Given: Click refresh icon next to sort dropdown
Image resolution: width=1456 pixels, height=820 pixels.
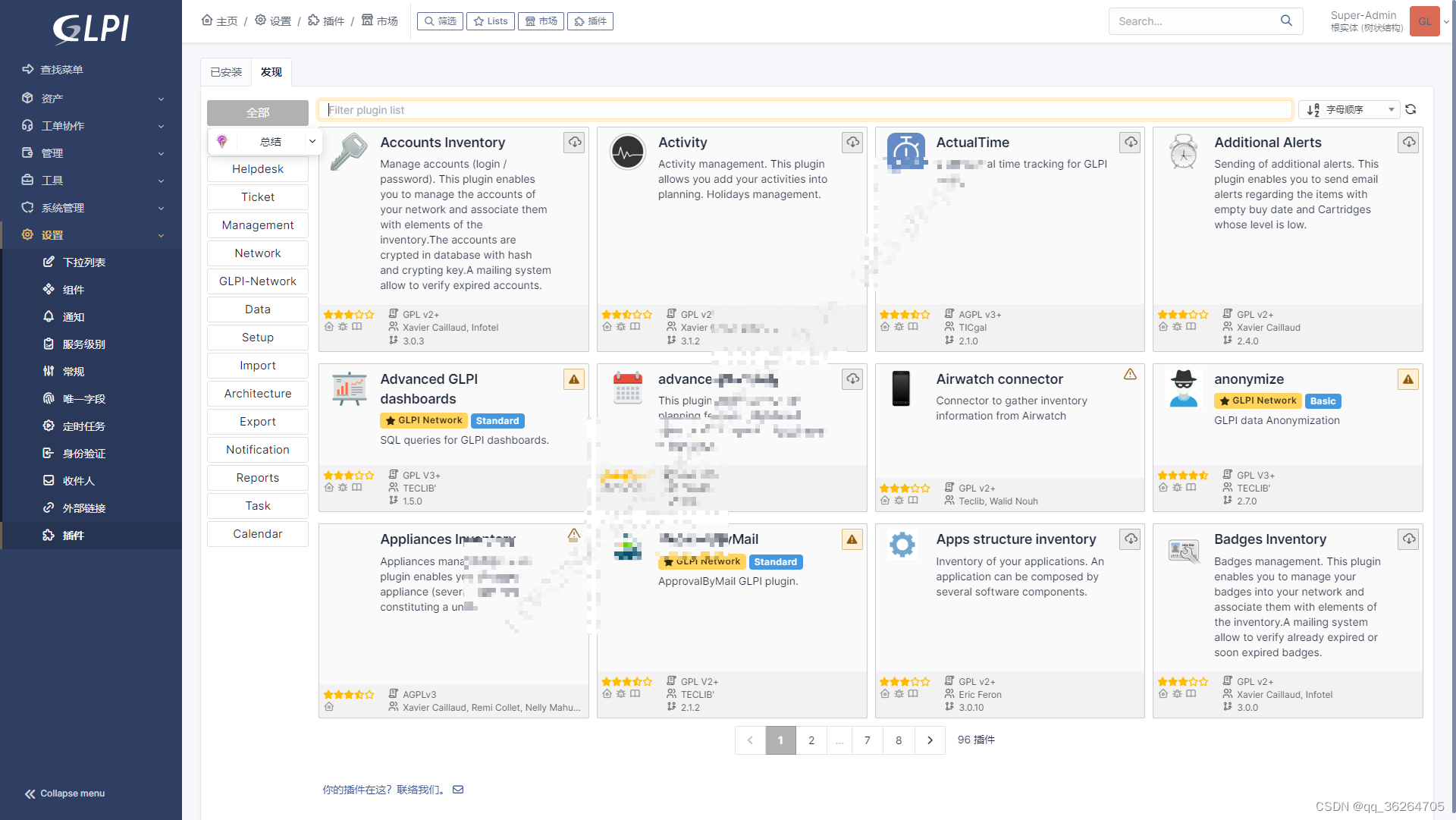Looking at the screenshot, I should click(x=1410, y=110).
